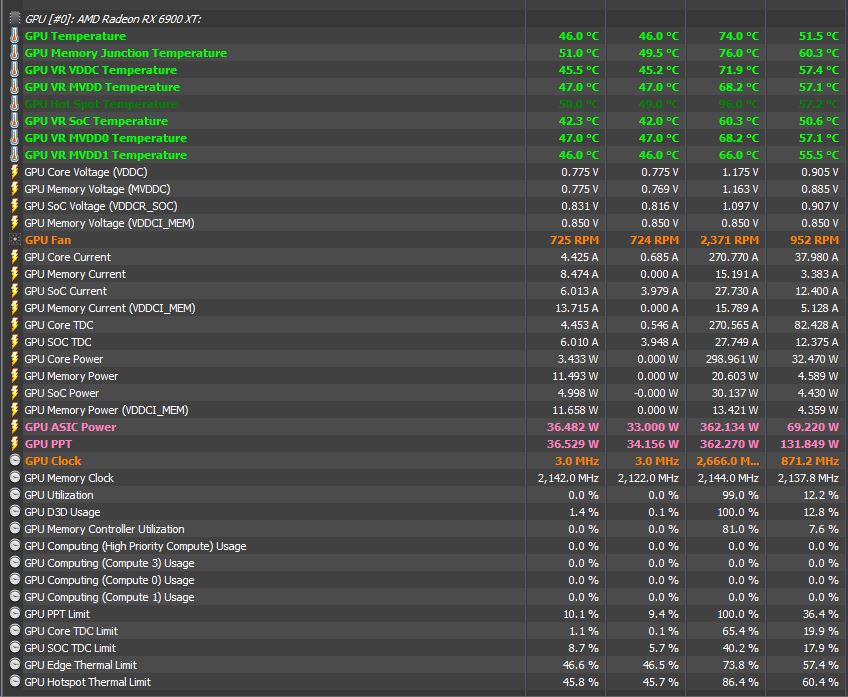Click thermometer icon for GPU Memory Junction Temperature

tap(15, 53)
